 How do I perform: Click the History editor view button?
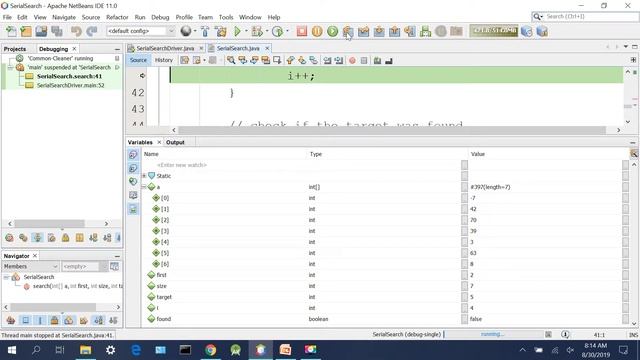coord(164,60)
